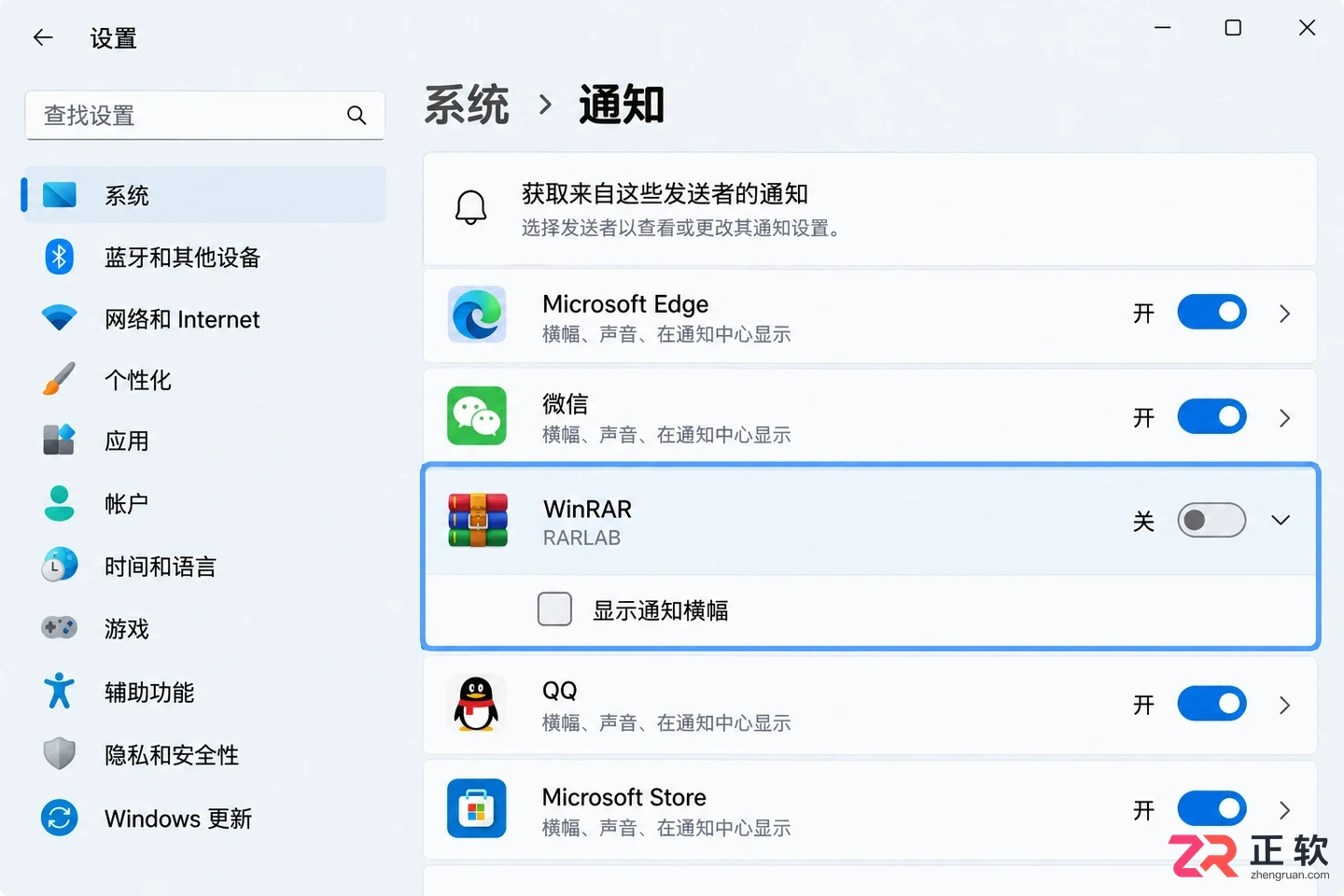Click the 辅助功能 accessibility figure icon
1344x896 pixels.
click(60, 692)
